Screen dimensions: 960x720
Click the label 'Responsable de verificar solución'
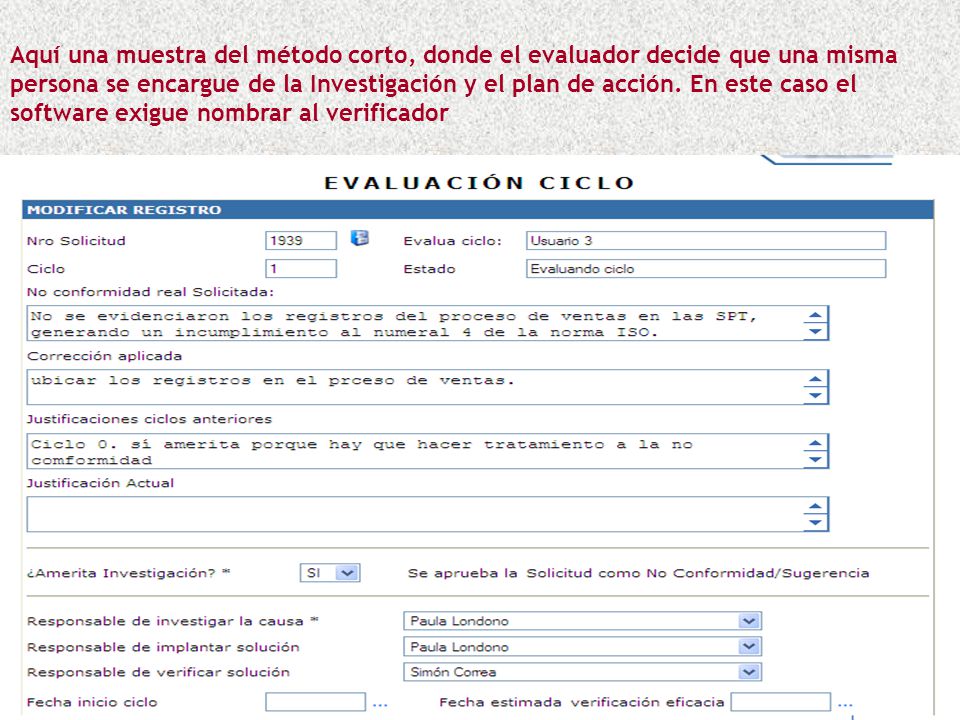click(x=159, y=672)
